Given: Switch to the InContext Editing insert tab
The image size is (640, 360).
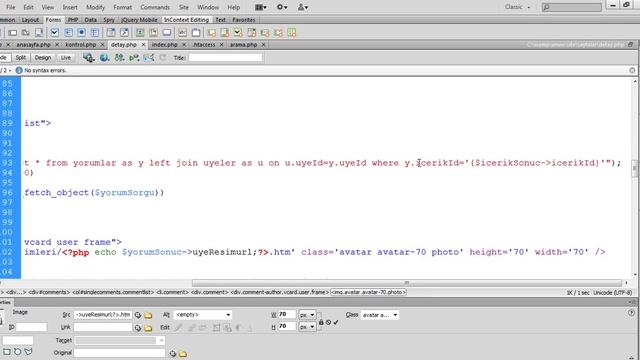Looking at the screenshot, I should [187, 20].
